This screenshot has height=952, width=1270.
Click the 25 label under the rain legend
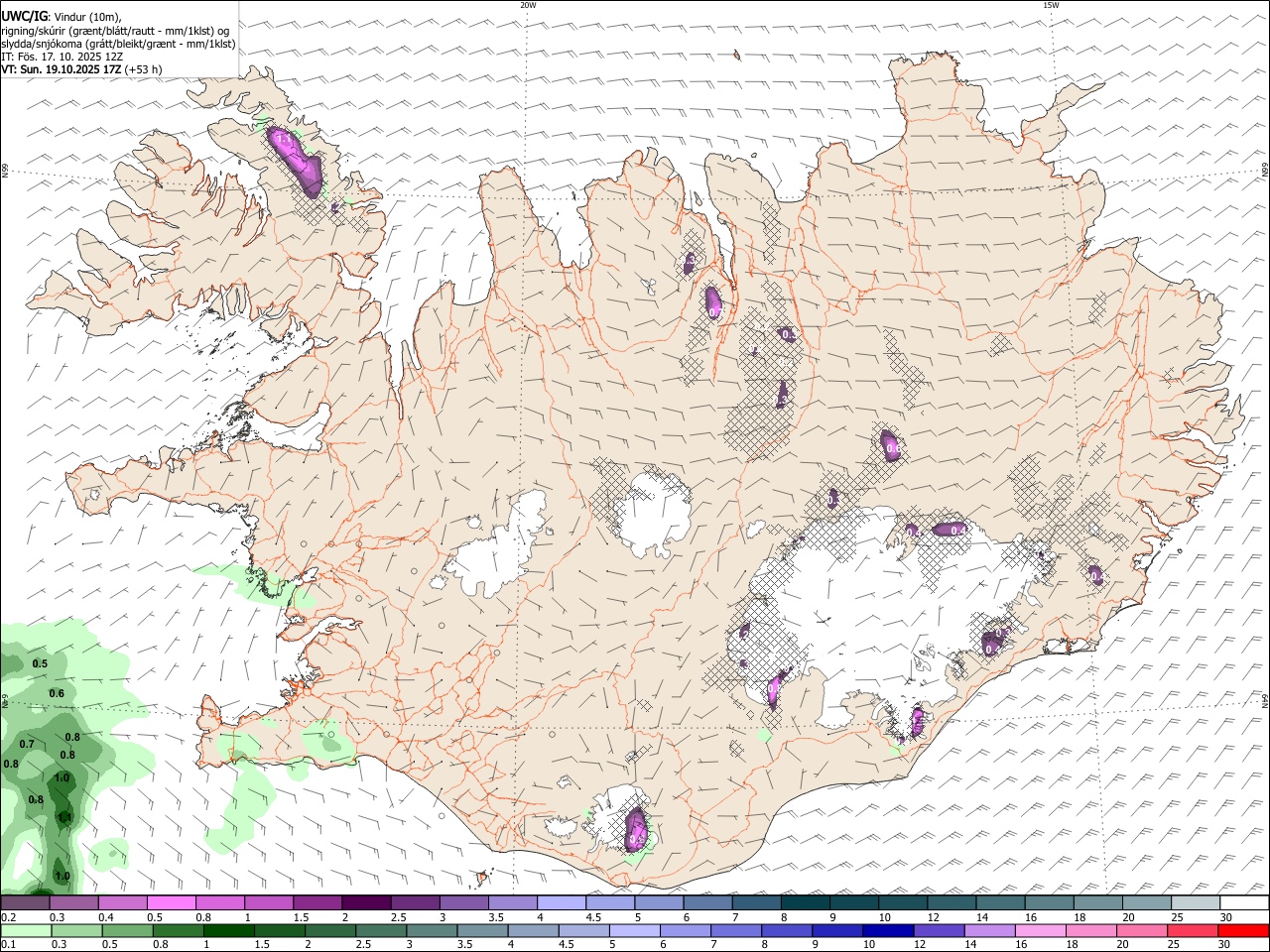1174,945
